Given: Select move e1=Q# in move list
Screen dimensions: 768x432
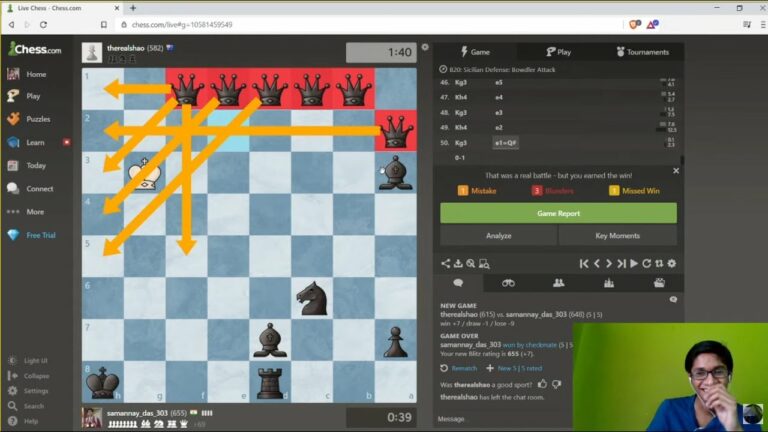Looking at the screenshot, I should coord(505,143).
